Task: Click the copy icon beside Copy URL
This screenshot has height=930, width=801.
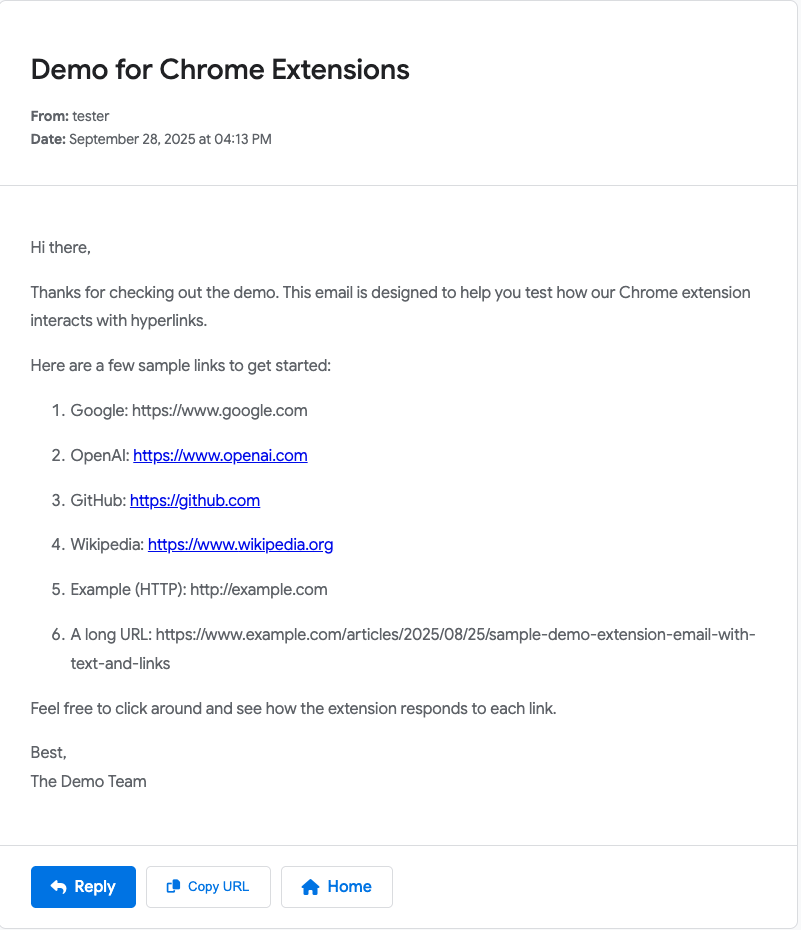Action: pos(173,887)
